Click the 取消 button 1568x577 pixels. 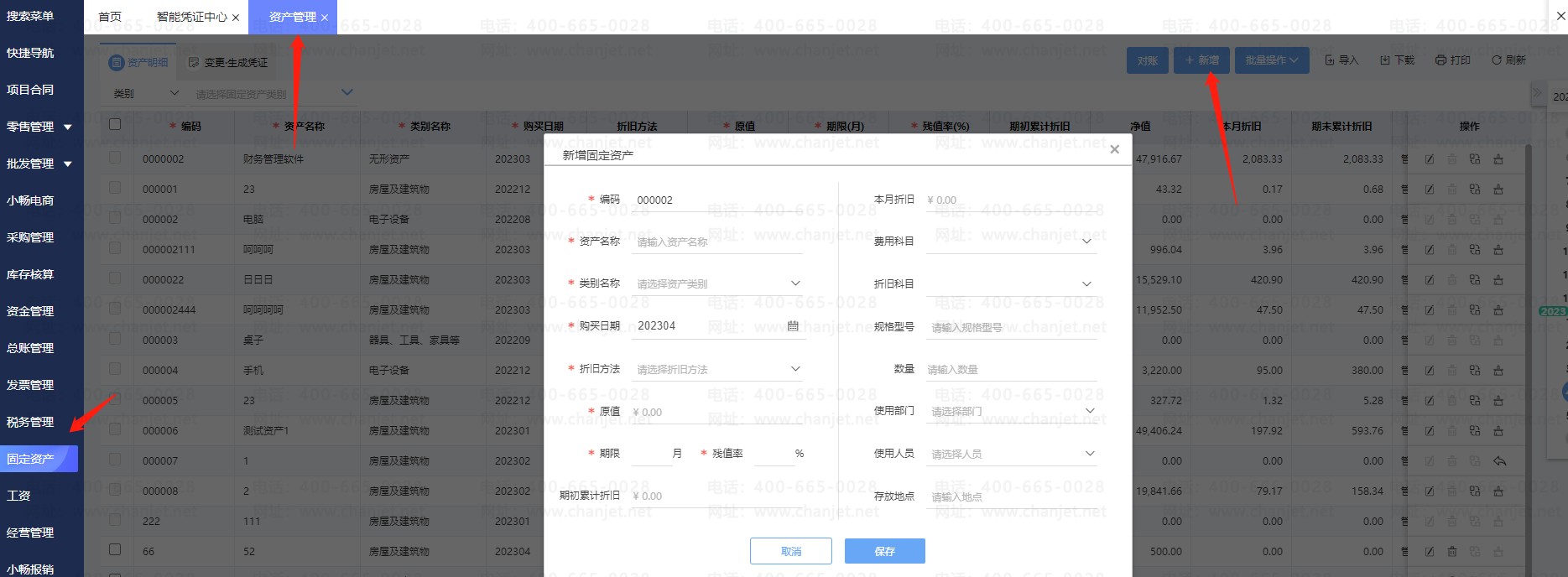[x=791, y=551]
